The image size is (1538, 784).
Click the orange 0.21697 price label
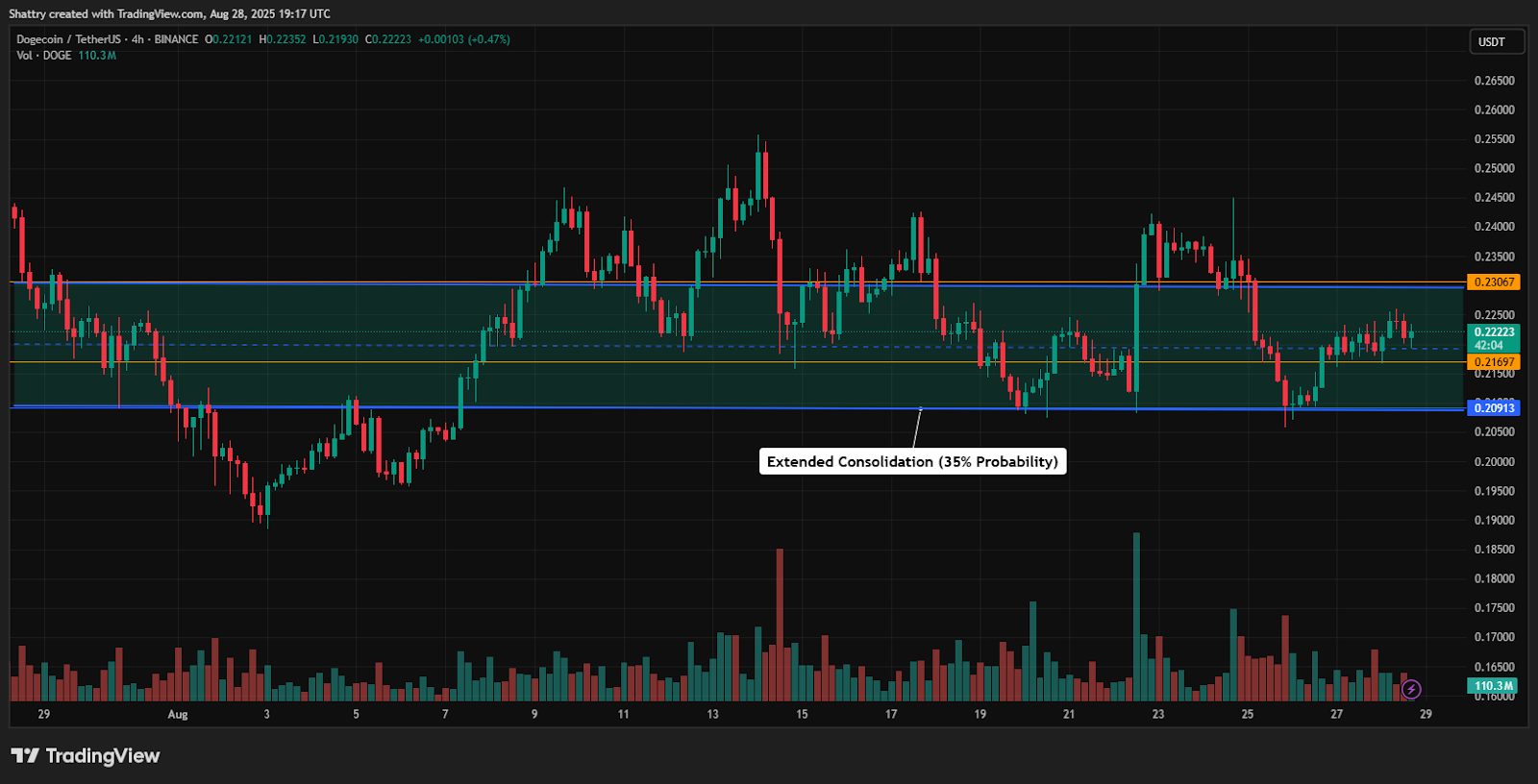pyautogui.click(x=1494, y=362)
